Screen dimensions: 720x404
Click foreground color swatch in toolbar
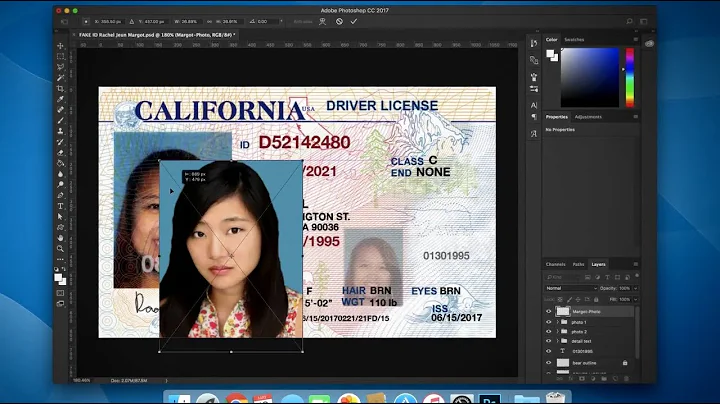pos(58,277)
